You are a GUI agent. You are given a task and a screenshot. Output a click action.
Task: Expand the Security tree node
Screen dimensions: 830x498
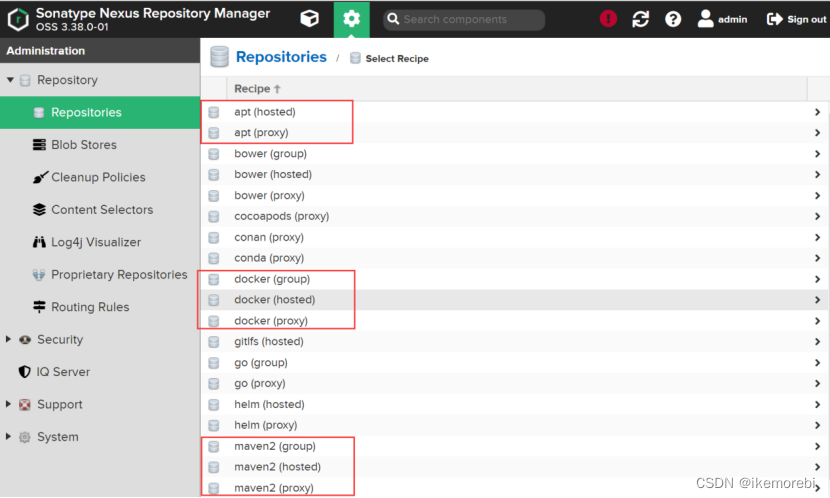(8, 339)
